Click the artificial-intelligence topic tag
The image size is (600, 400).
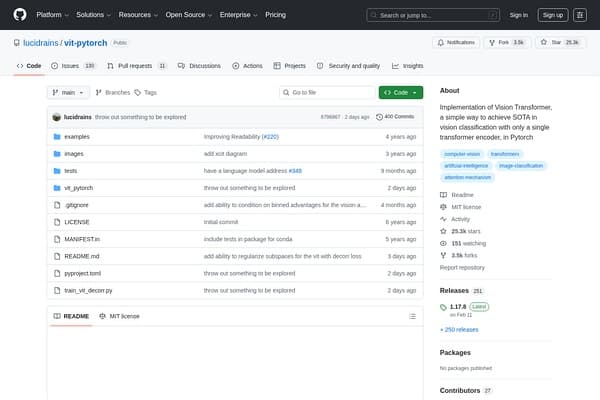click(466, 166)
